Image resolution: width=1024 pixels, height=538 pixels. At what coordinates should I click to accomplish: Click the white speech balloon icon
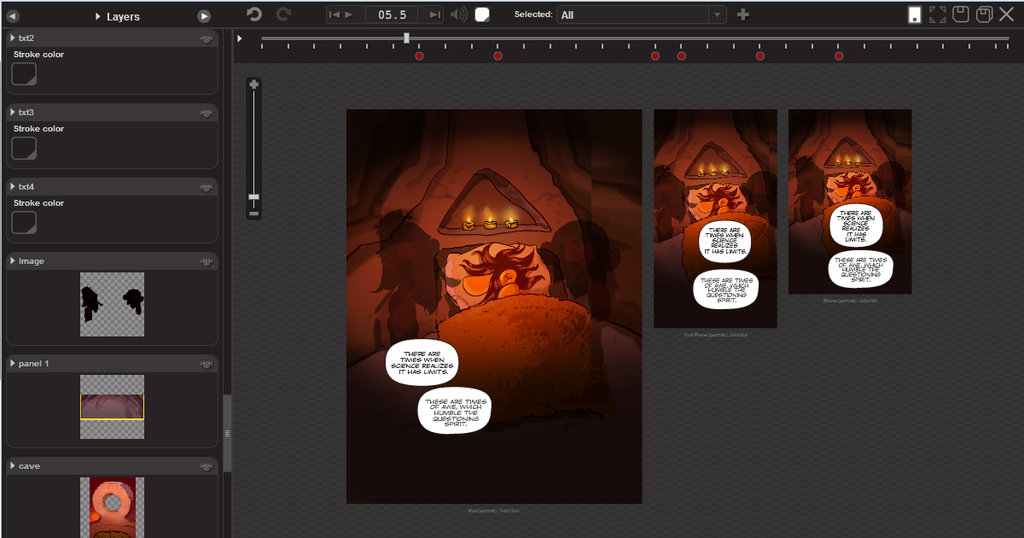[482, 14]
